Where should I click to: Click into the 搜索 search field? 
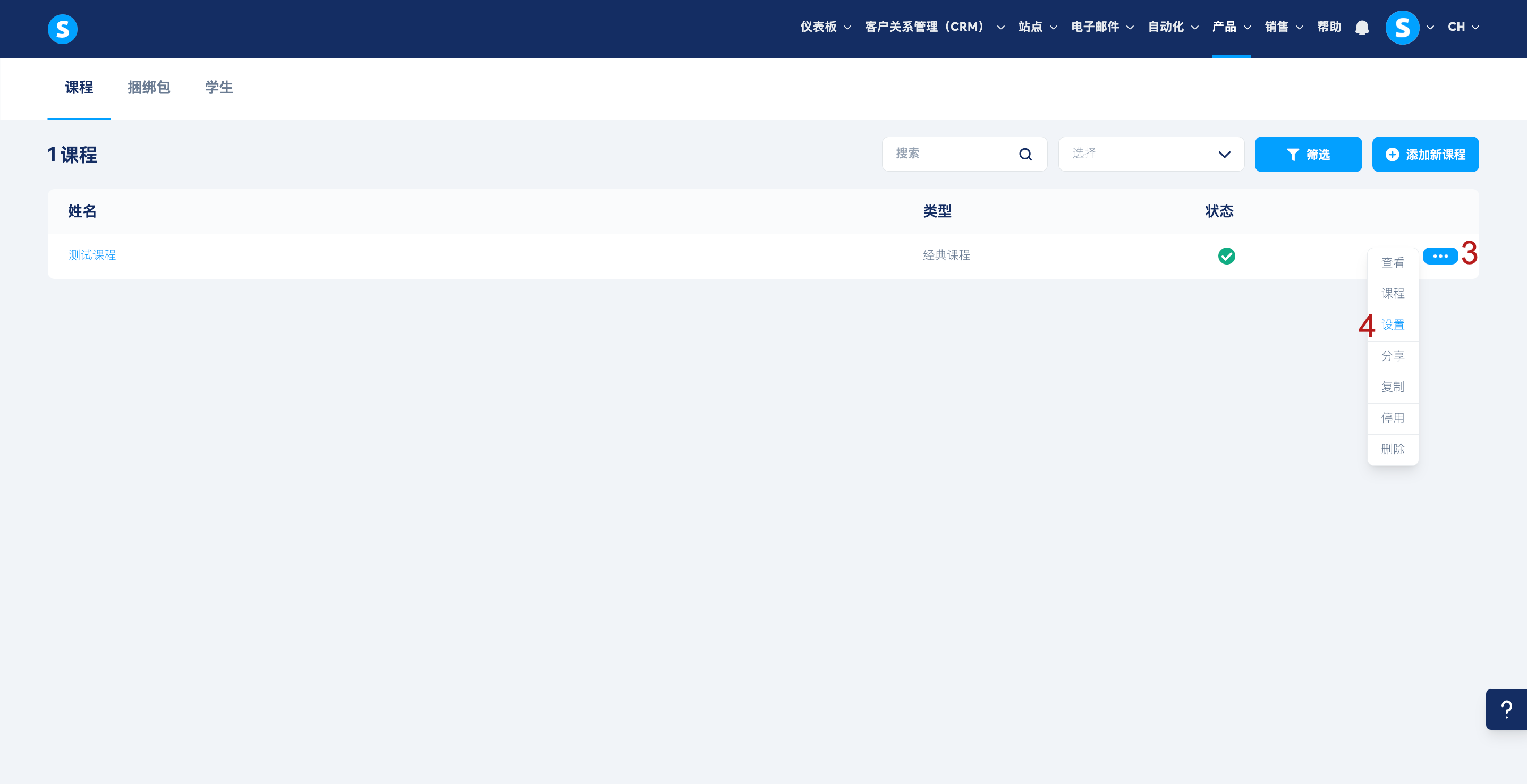(x=948, y=154)
